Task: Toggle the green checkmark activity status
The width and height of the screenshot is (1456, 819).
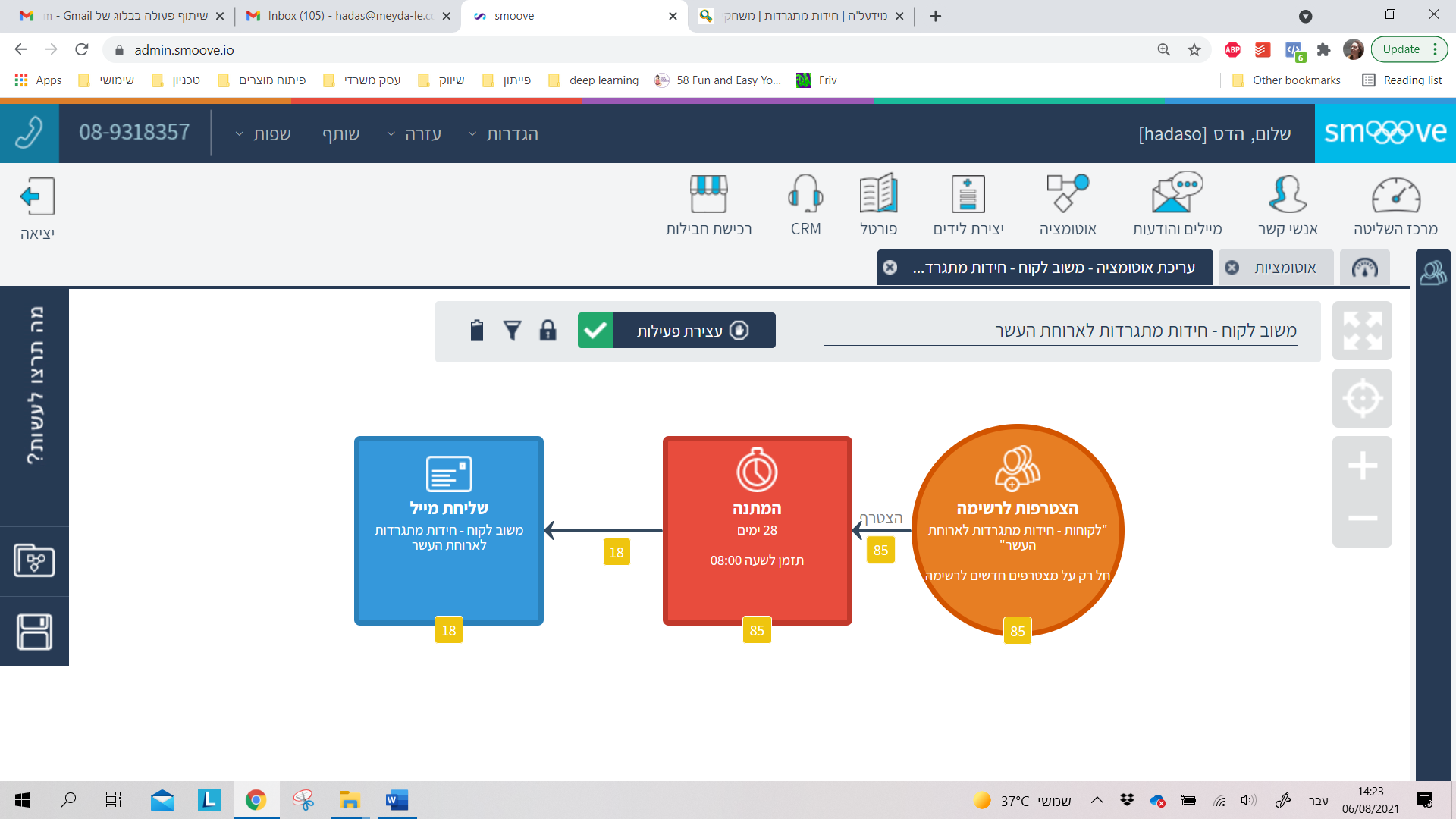Action: (595, 331)
